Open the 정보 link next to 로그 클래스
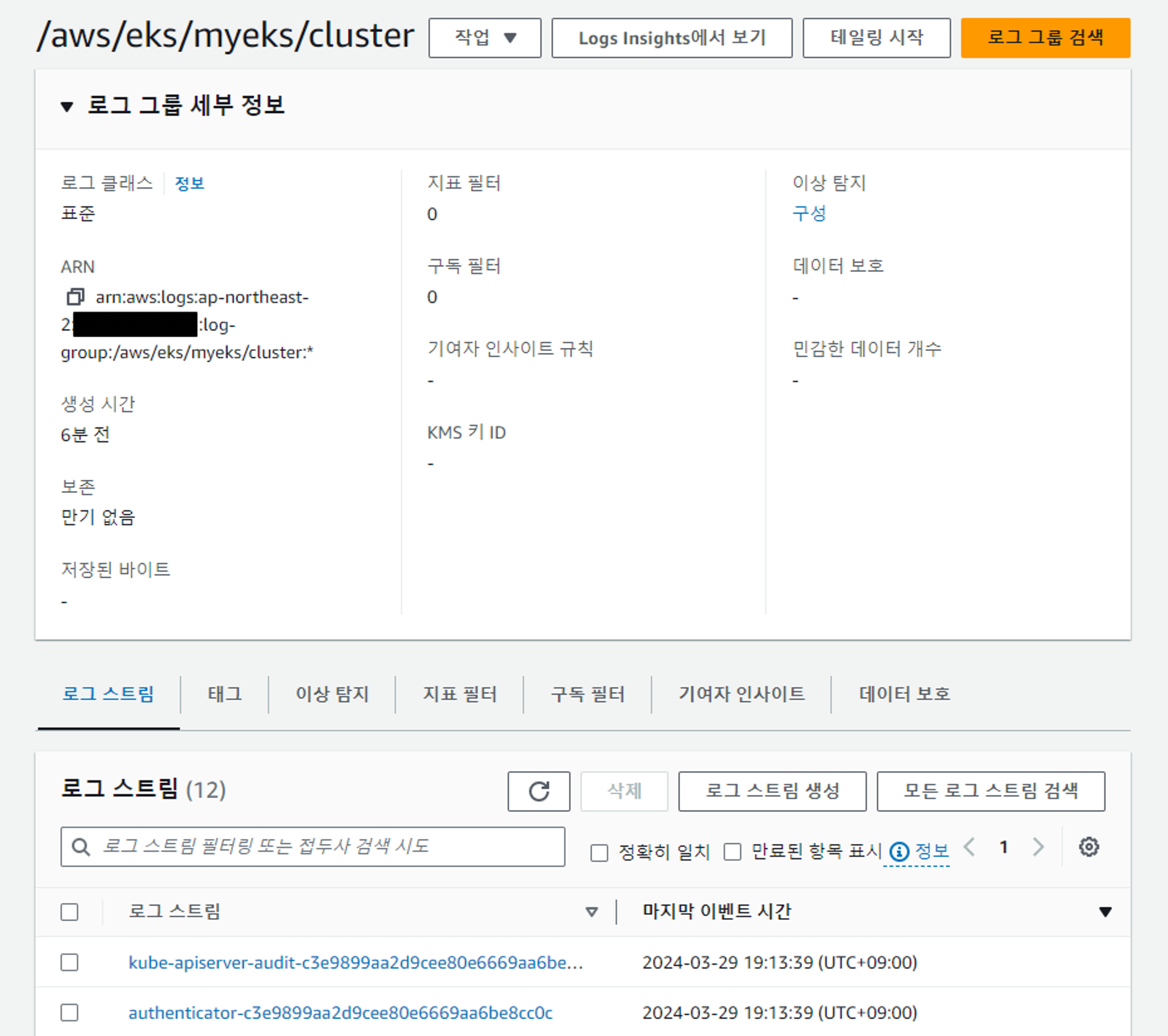Viewport: 1168px width, 1036px height. click(x=189, y=183)
